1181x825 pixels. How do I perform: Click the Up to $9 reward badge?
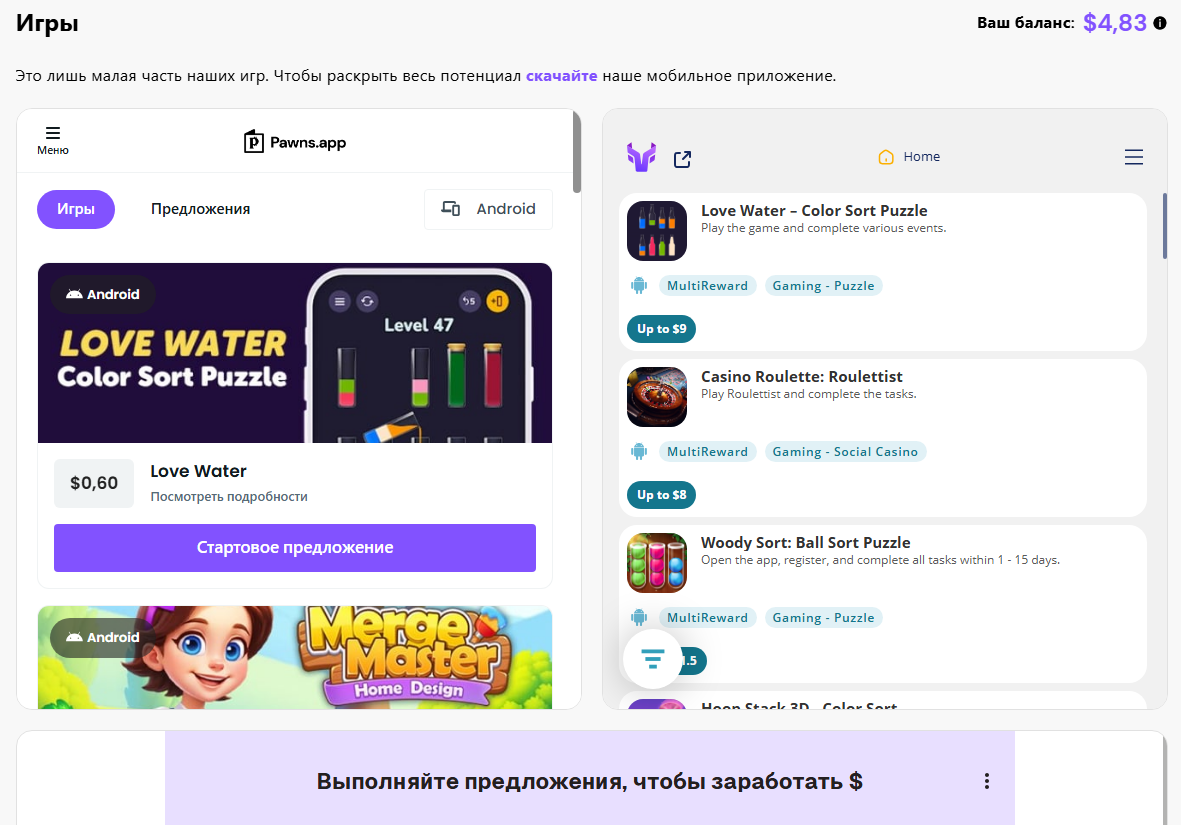click(x=661, y=329)
